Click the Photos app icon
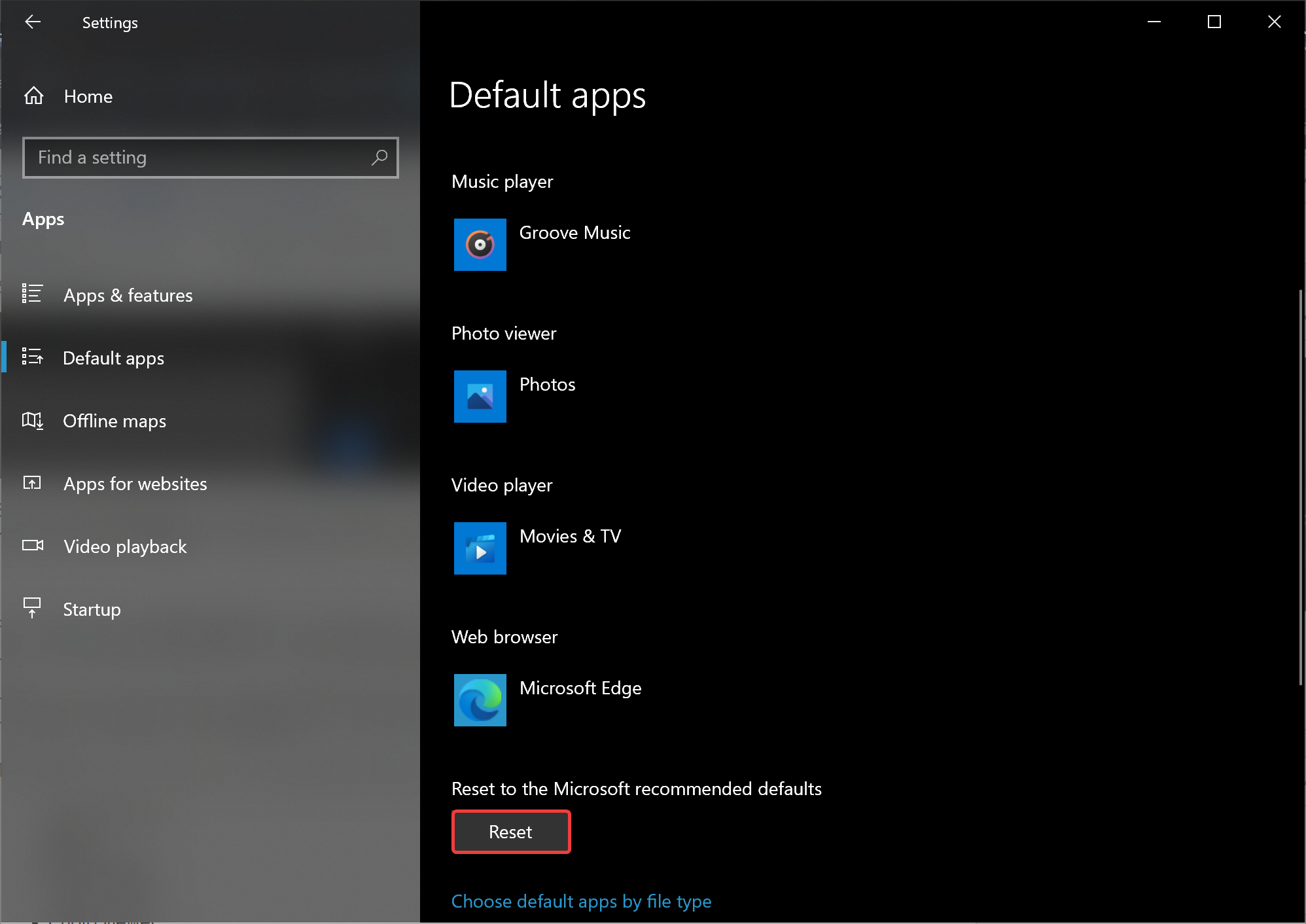Viewport: 1306px width, 924px height. 480,397
